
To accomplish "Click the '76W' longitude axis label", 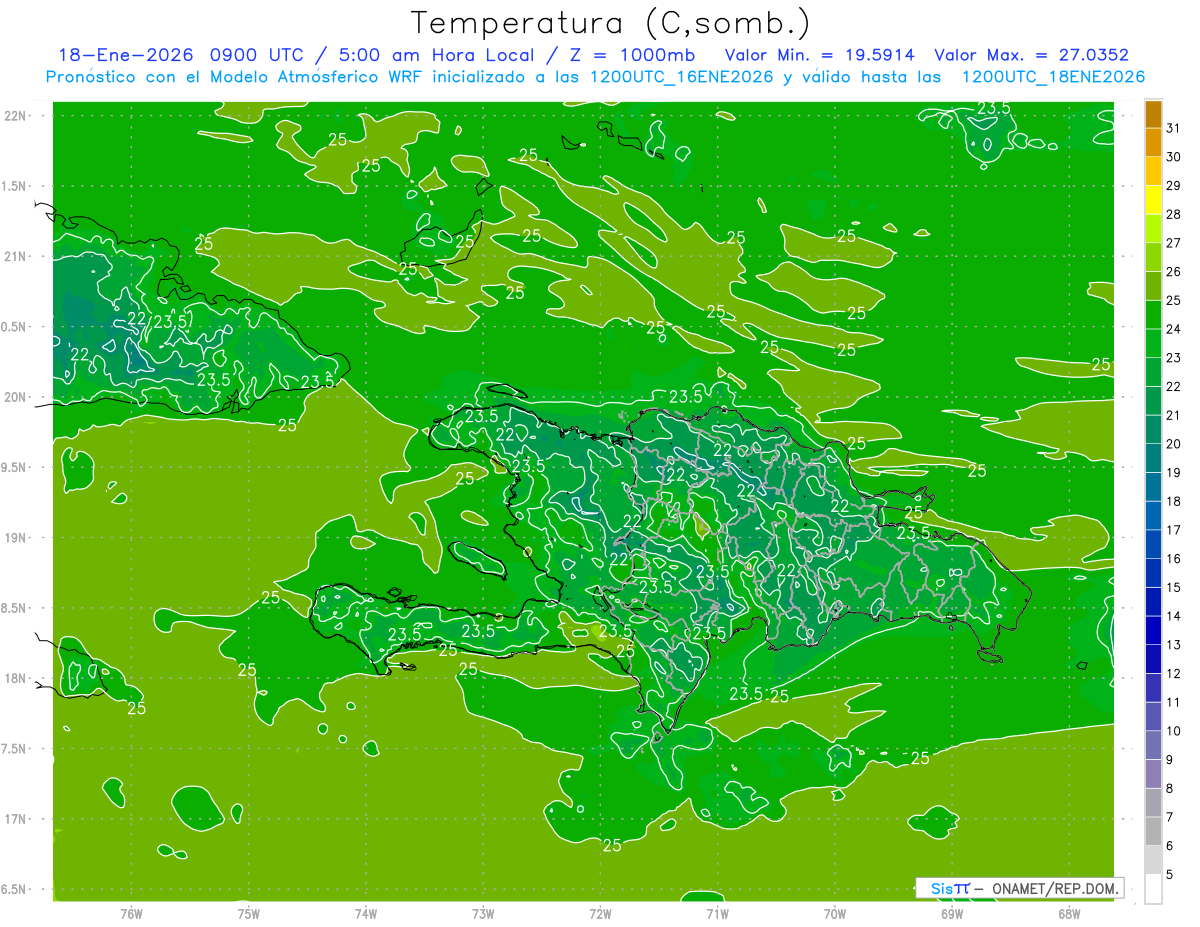I will [x=131, y=913].
